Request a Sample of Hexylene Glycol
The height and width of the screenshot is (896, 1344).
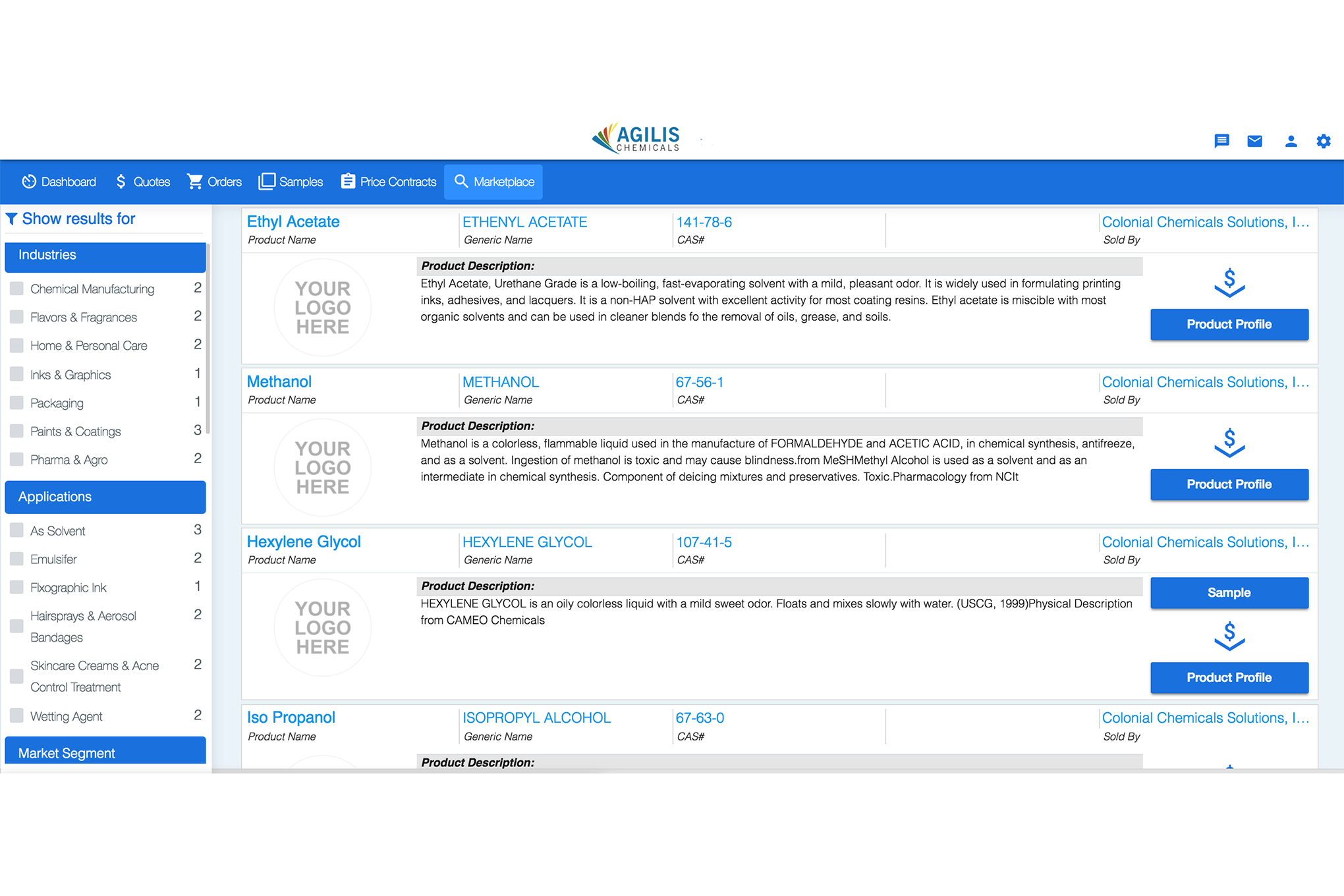(x=1229, y=592)
